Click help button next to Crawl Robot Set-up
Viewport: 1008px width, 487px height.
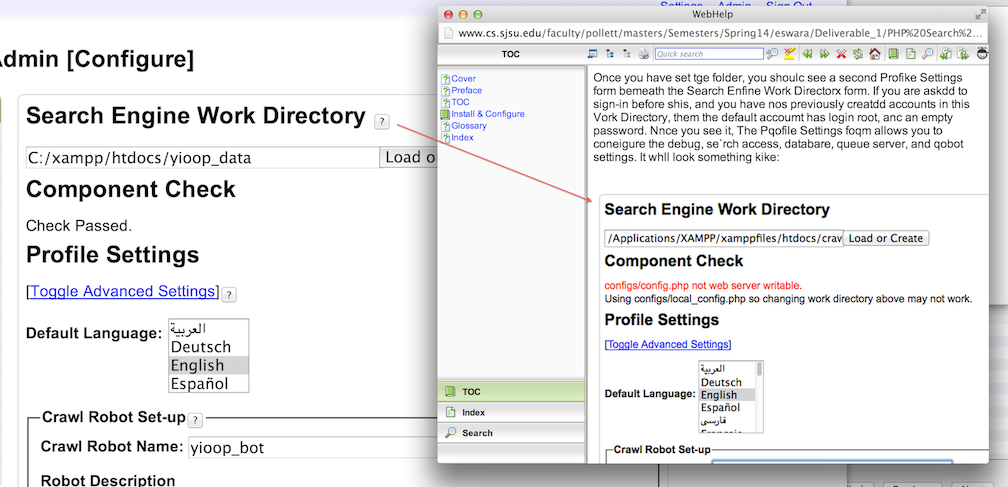pyautogui.click(x=195, y=420)
